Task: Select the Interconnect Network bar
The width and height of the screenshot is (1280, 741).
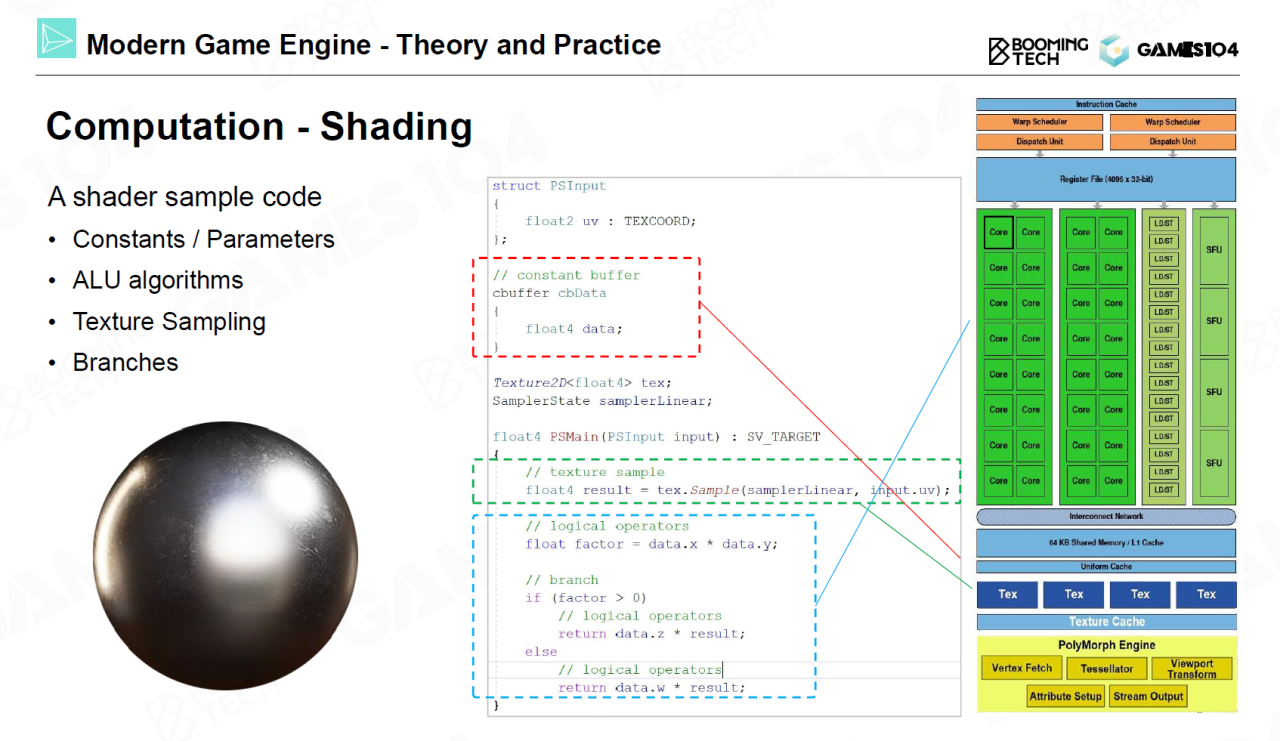Action: tap(1106, 517)
